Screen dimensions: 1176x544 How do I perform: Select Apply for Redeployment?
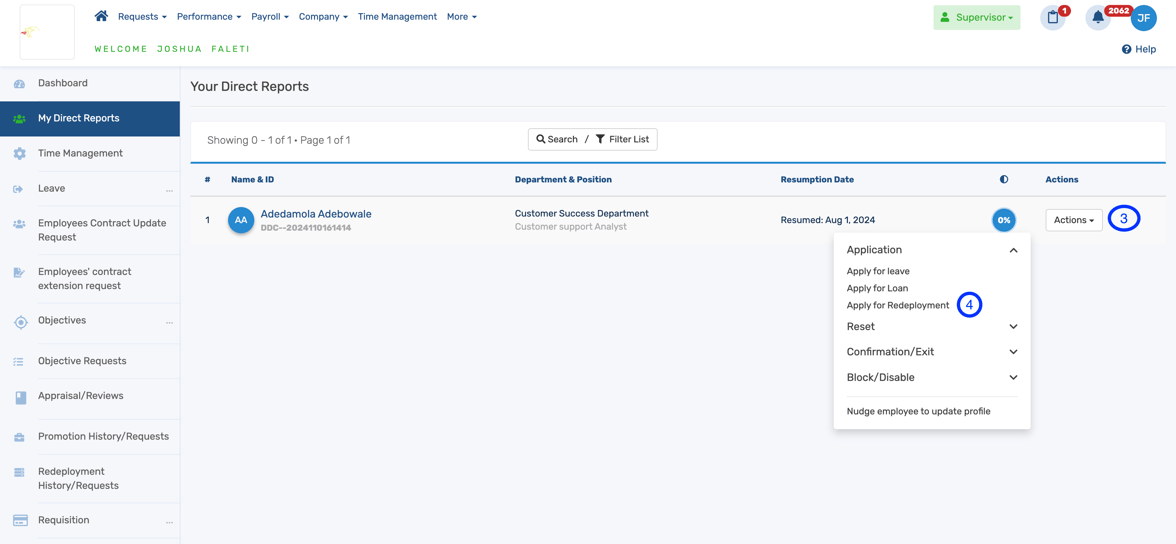(898, 305)
